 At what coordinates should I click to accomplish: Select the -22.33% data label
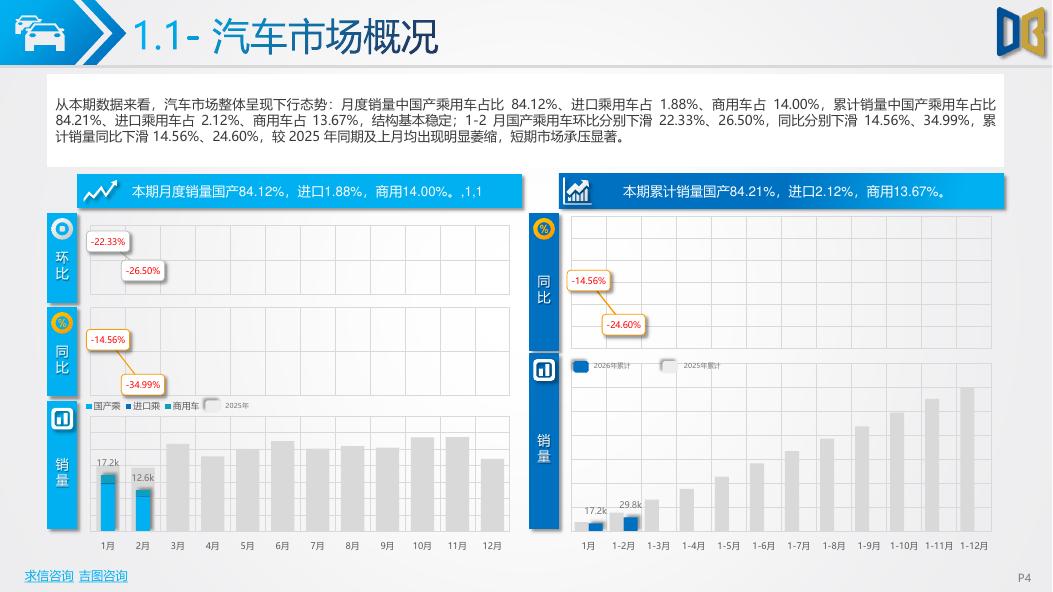coord(108,242)
